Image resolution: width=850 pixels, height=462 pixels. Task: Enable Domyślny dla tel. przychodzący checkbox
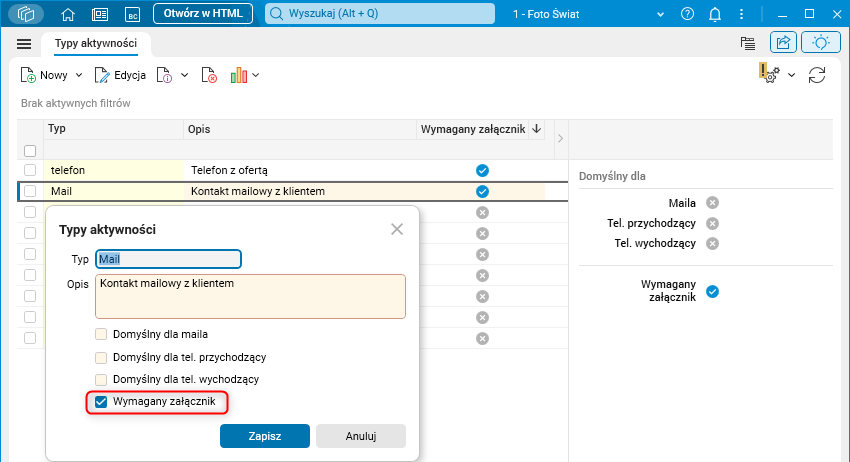click(x=101, y=357)
